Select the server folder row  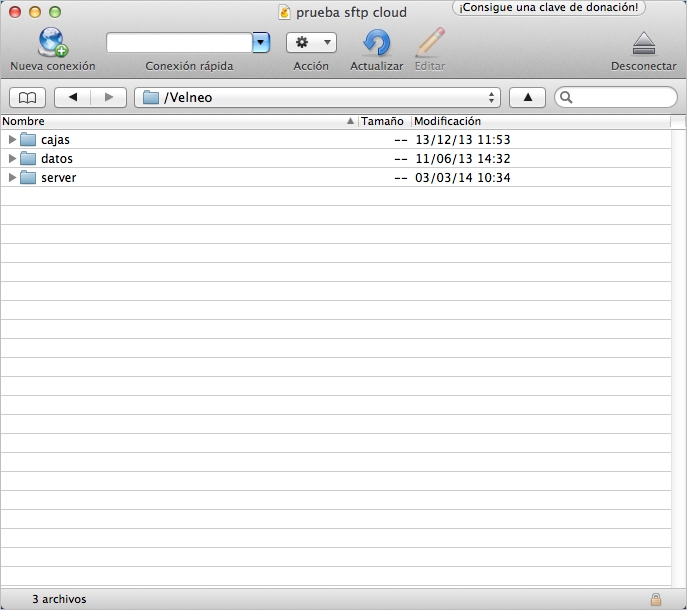tap(200, 178)
